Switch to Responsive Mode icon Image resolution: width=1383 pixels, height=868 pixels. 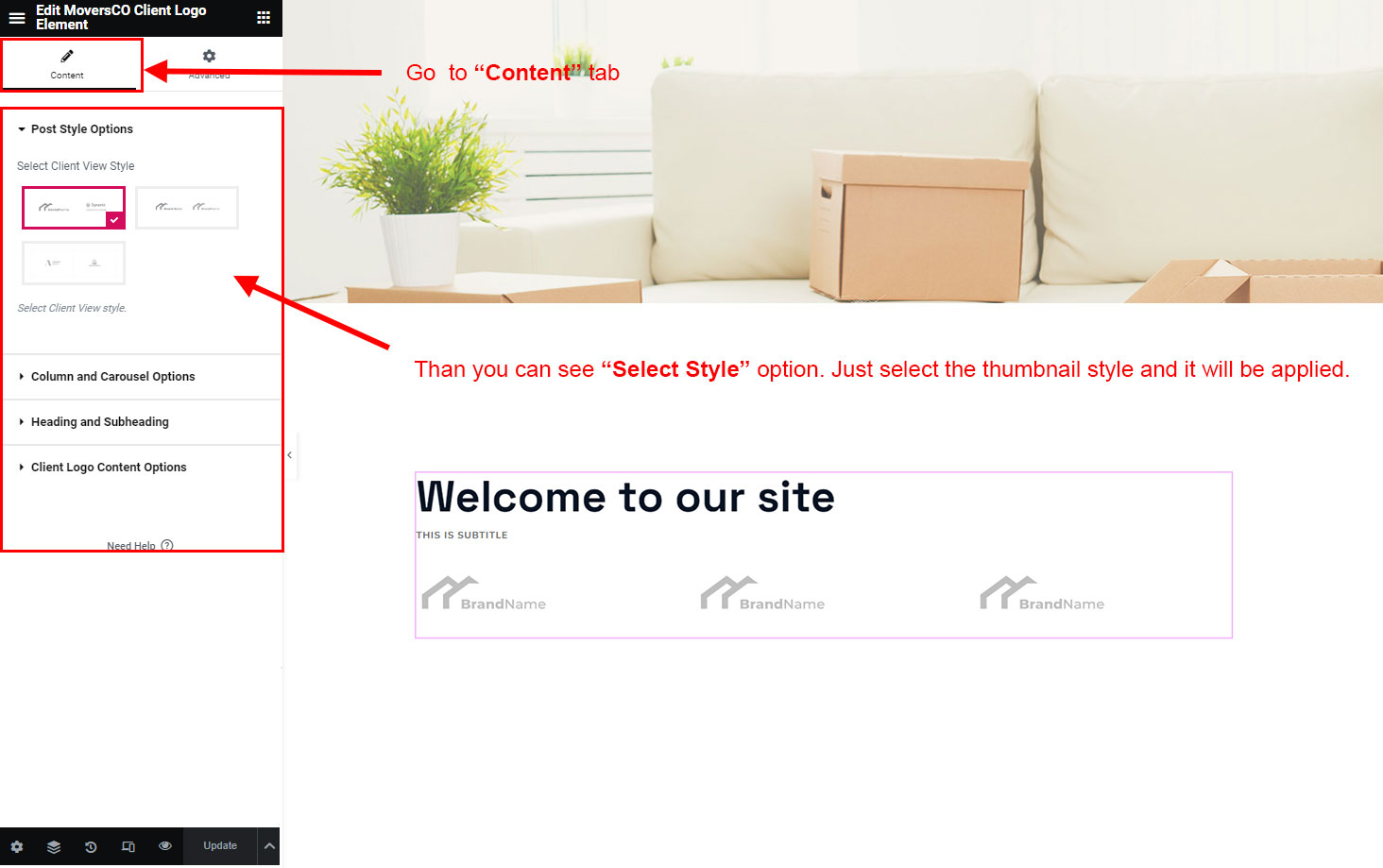pos(128,847)
